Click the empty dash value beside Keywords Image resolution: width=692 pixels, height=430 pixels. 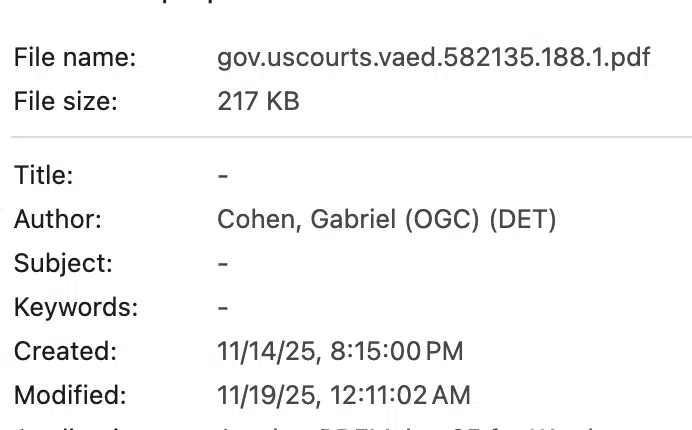tap(223, 308)
